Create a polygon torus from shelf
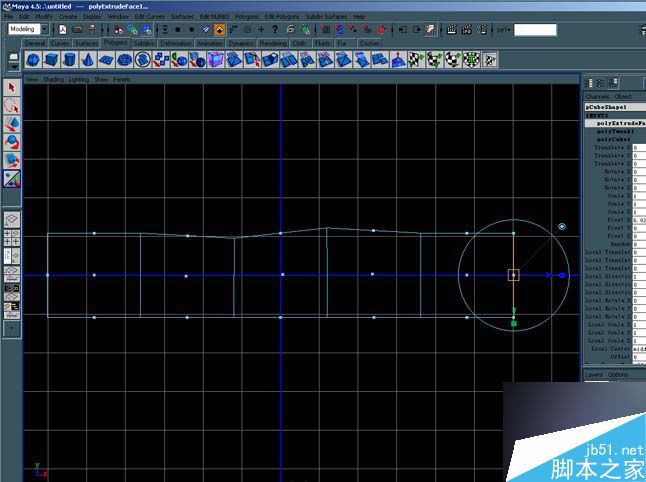The height and width of the screenshot is (482, 646). click(x=124, y=60)
